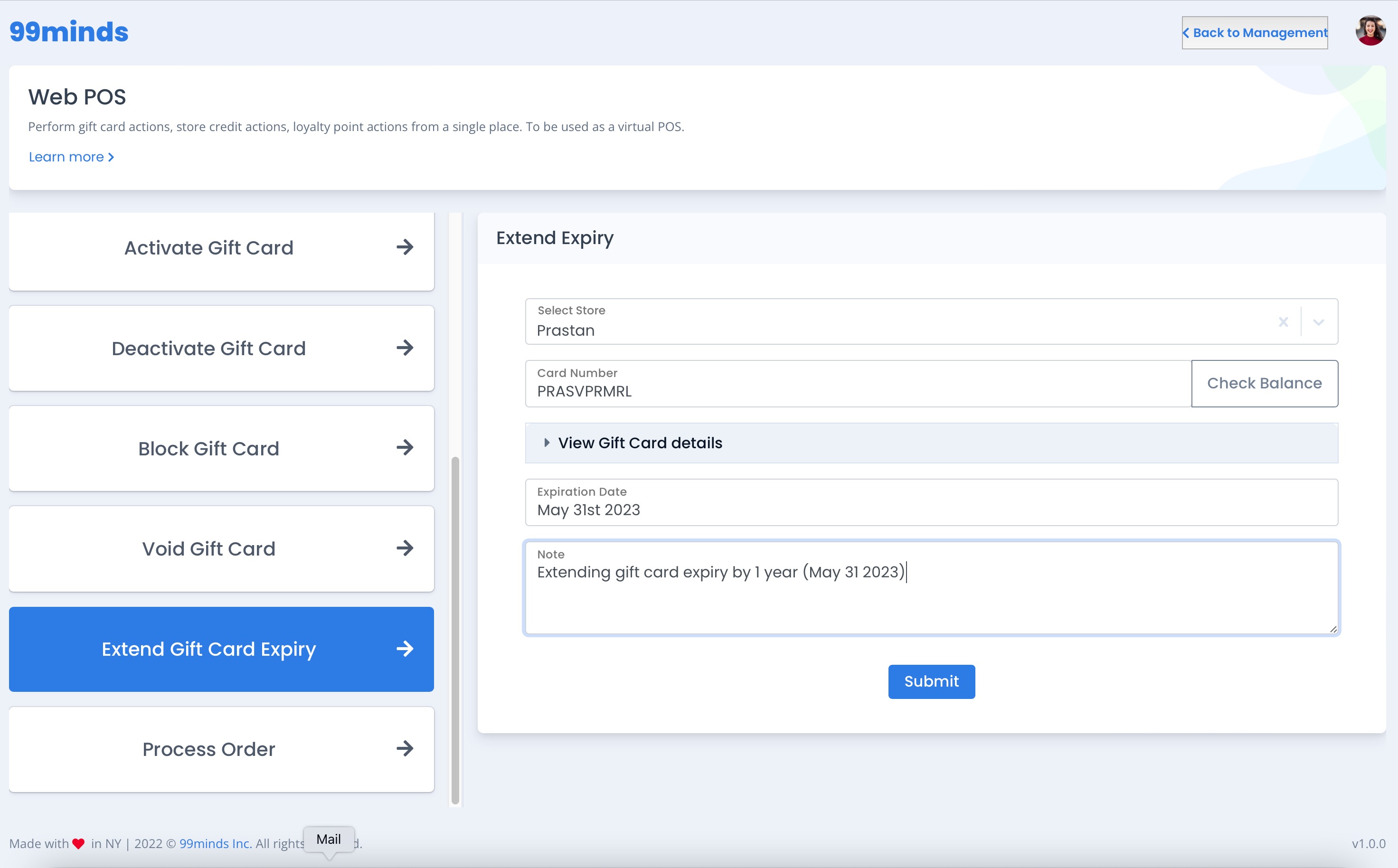Screen dimensions: 1398x868
Task: Open the Select Store dropdown arrow
Action: click(1319, 322)
